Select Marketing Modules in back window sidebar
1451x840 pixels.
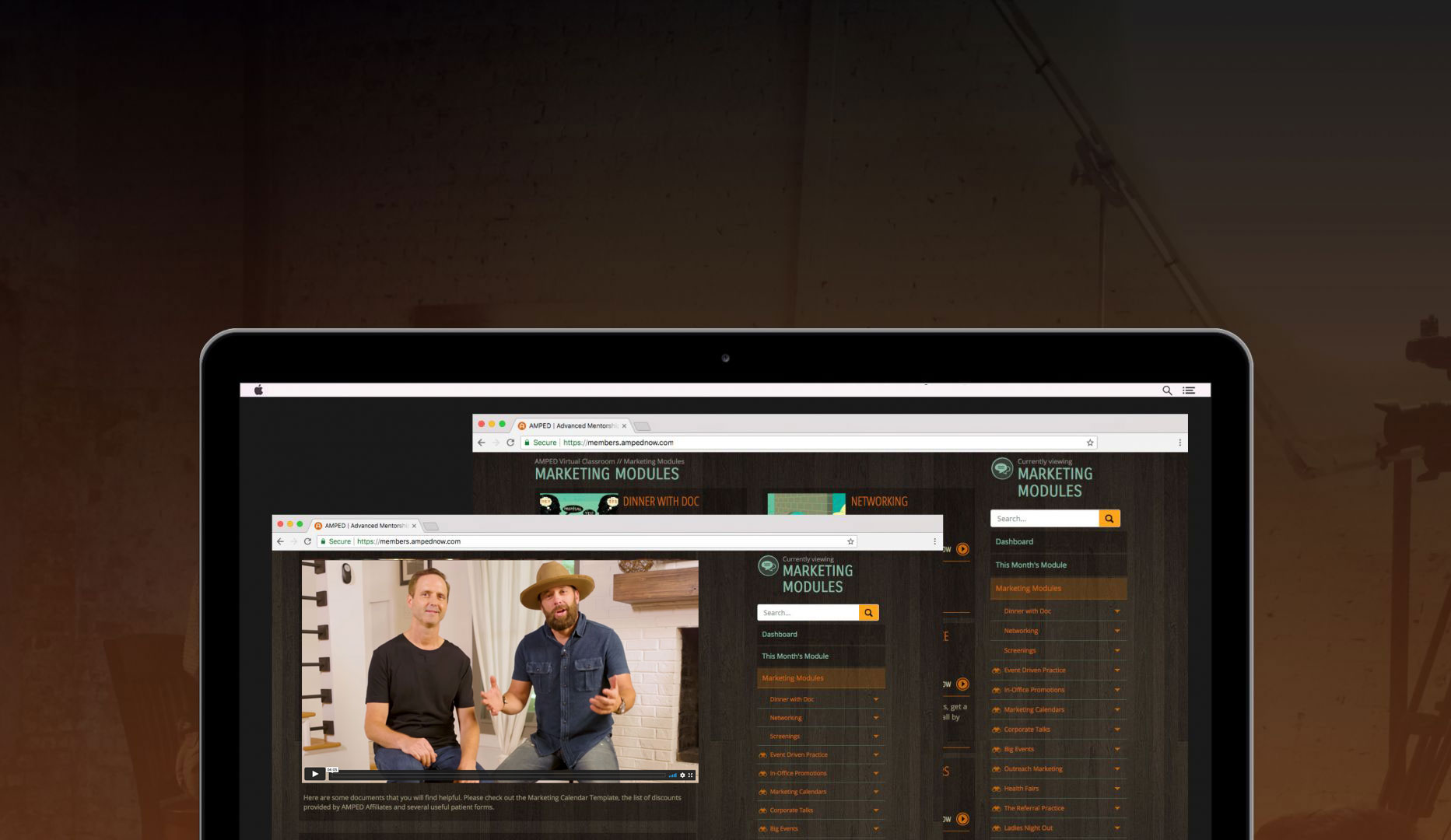(1058, 589)
